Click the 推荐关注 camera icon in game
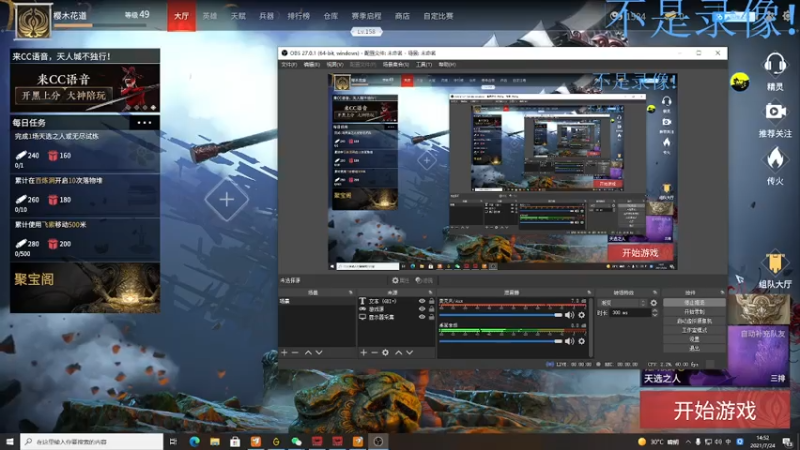Viewport: 800px width, 450px height. click(x=775, y=112)
